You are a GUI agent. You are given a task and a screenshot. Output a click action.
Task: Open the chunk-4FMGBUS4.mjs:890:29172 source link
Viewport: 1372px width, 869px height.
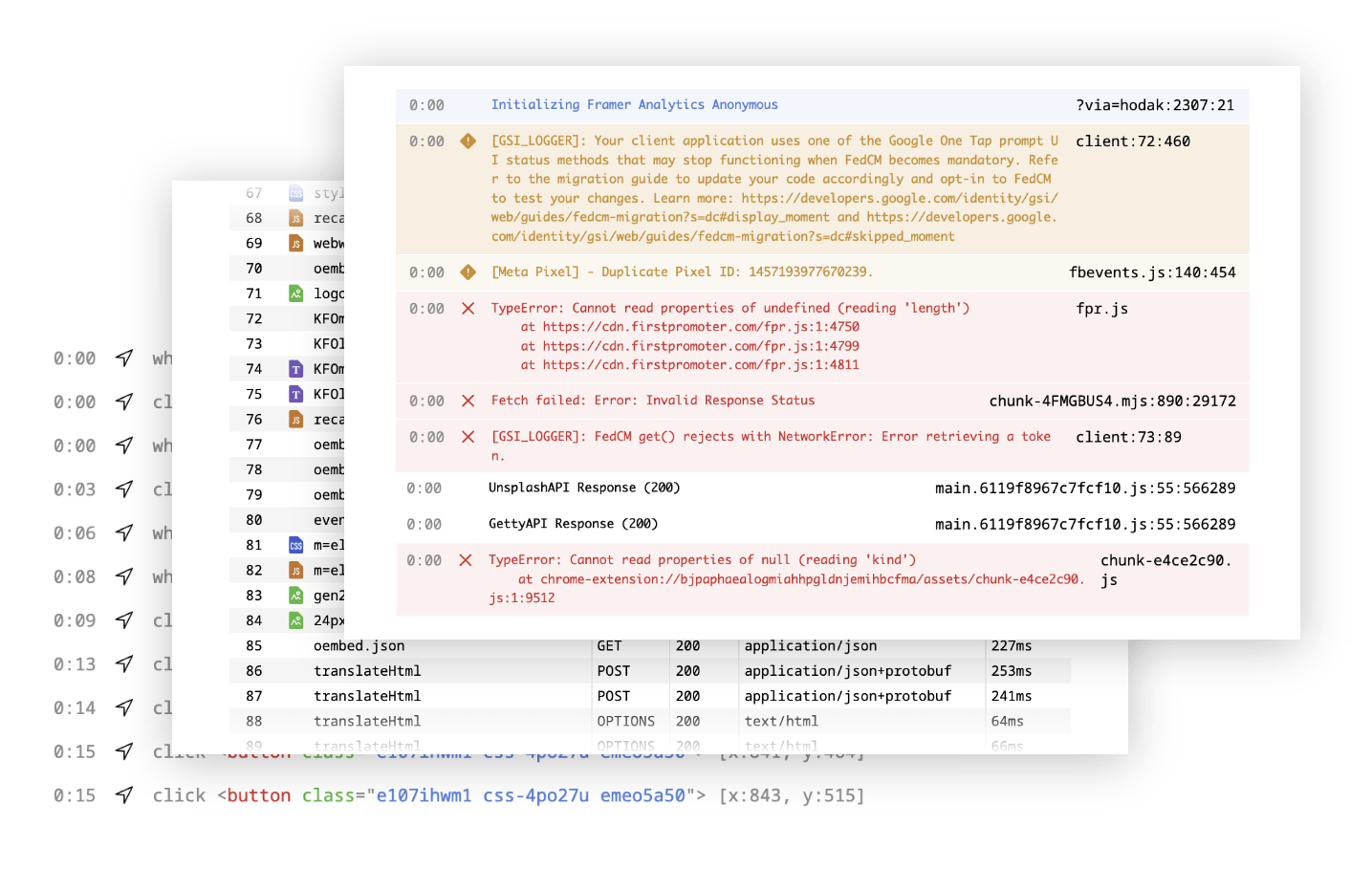pos(1112,401)
